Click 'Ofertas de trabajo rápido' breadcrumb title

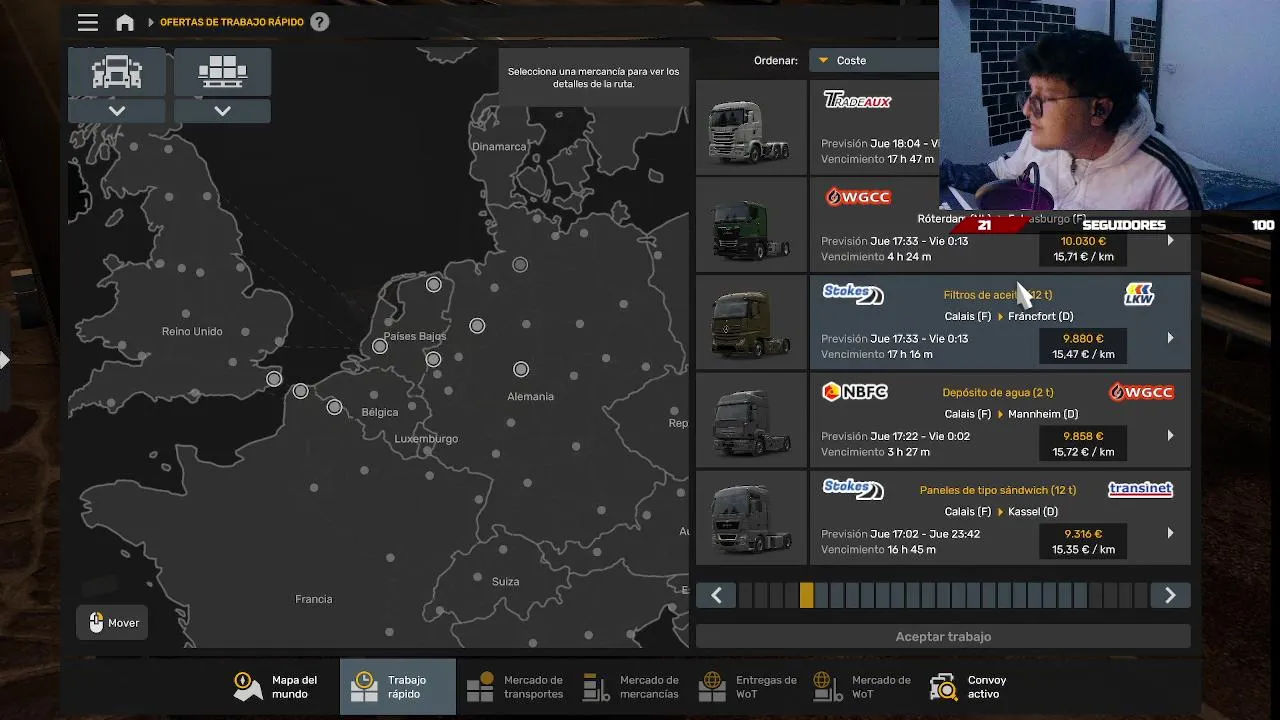(232, 22)
